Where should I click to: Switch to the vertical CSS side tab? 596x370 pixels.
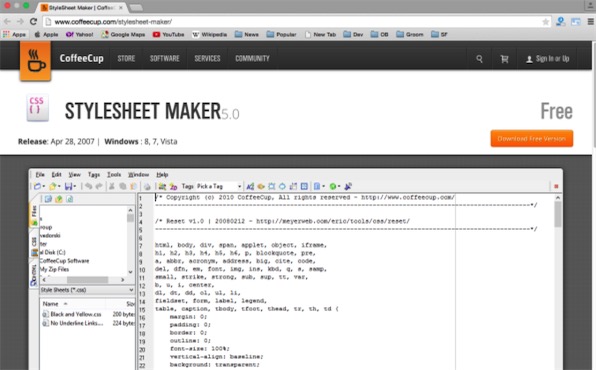click(34, 246)
